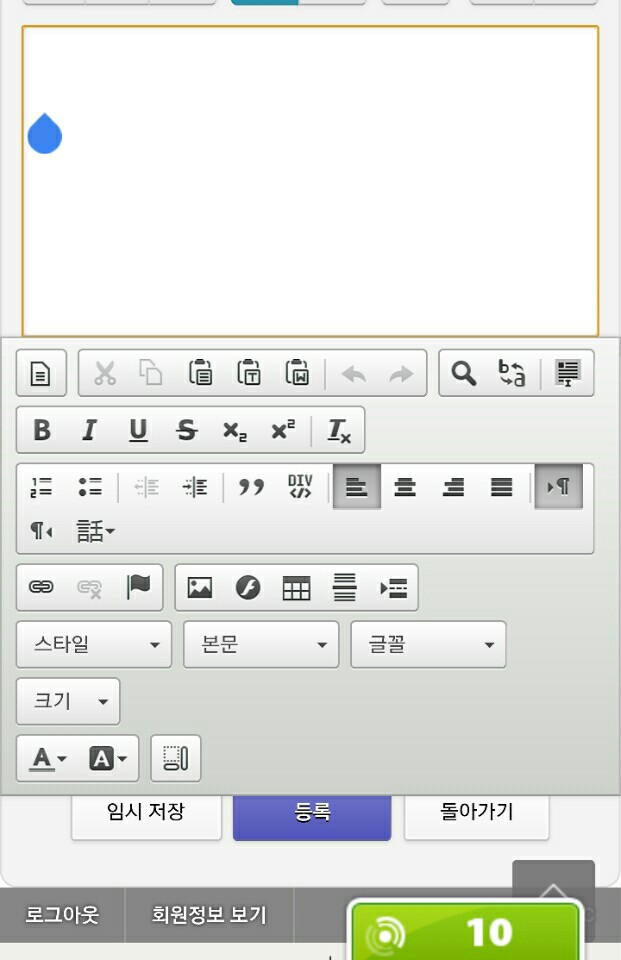This screenshot has width=621, height=960.
Task: Click the 돌아가기 button
Action: click(476, 816)
